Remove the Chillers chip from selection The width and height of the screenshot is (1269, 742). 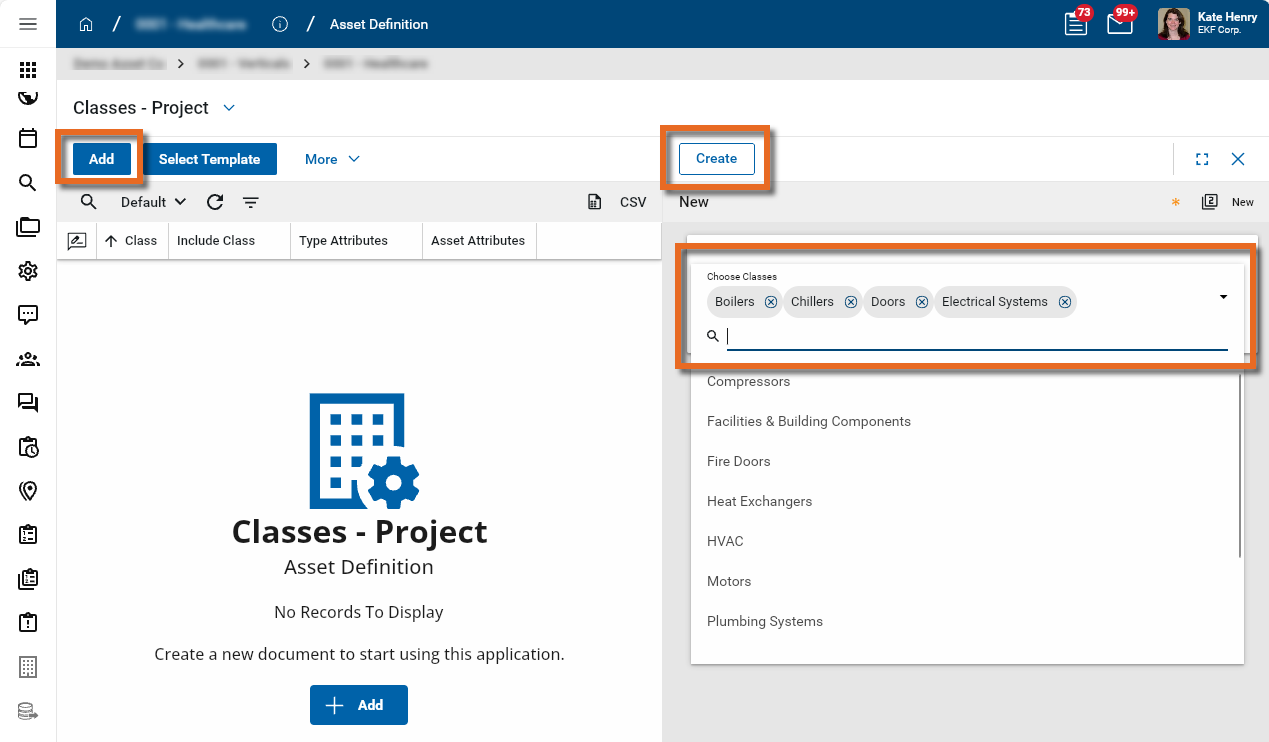pos(851,302)
